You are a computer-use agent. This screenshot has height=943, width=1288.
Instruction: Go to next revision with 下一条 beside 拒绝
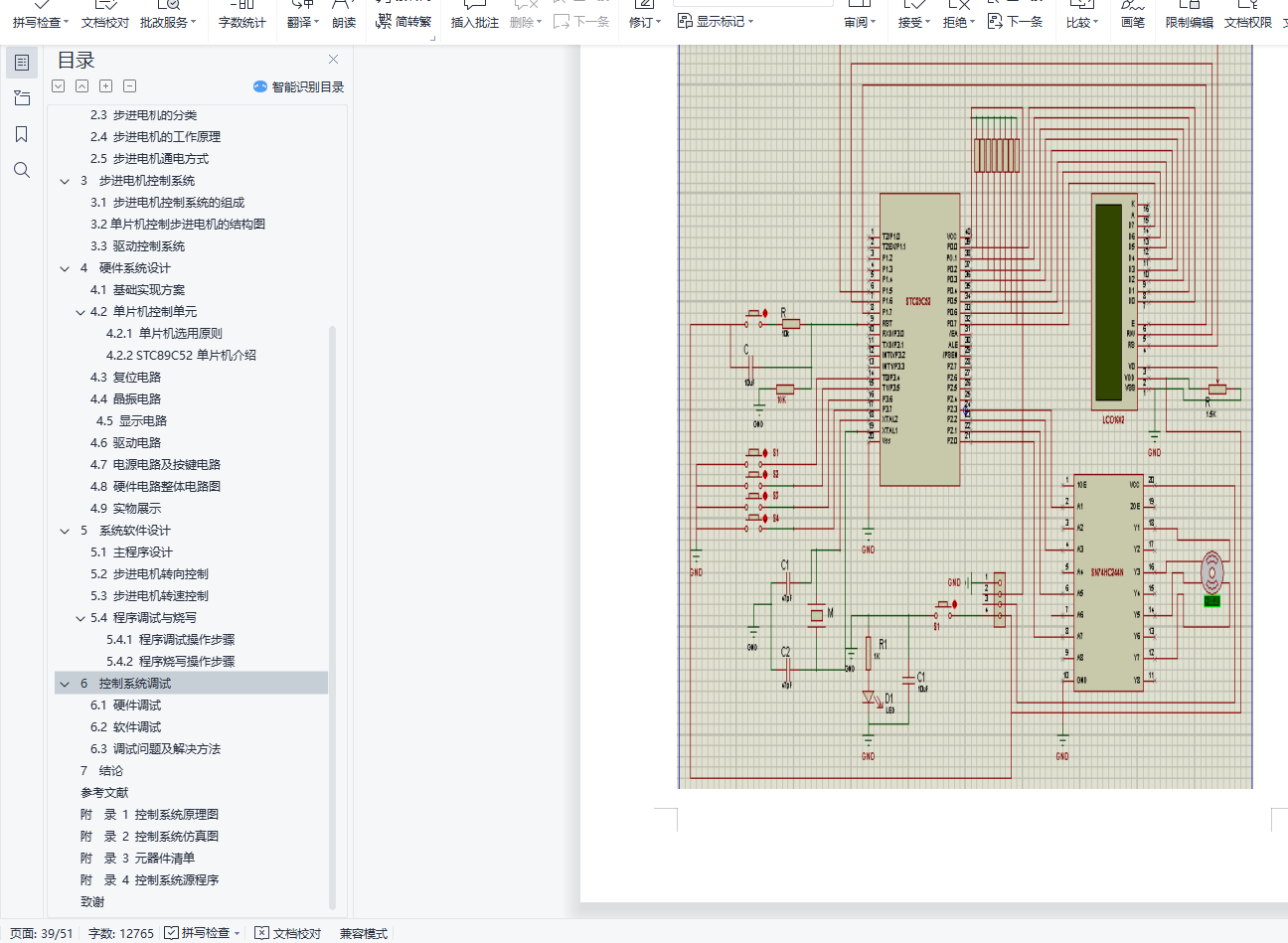[1015, 21]
